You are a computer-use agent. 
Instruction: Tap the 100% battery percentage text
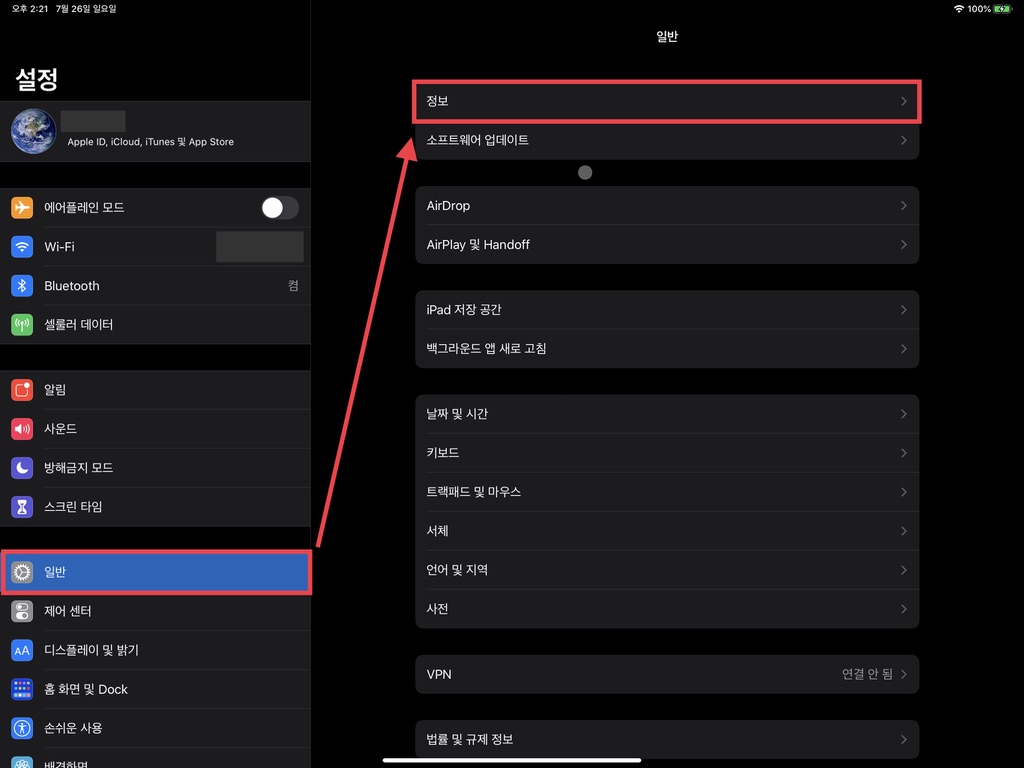(x=979, y=9)
